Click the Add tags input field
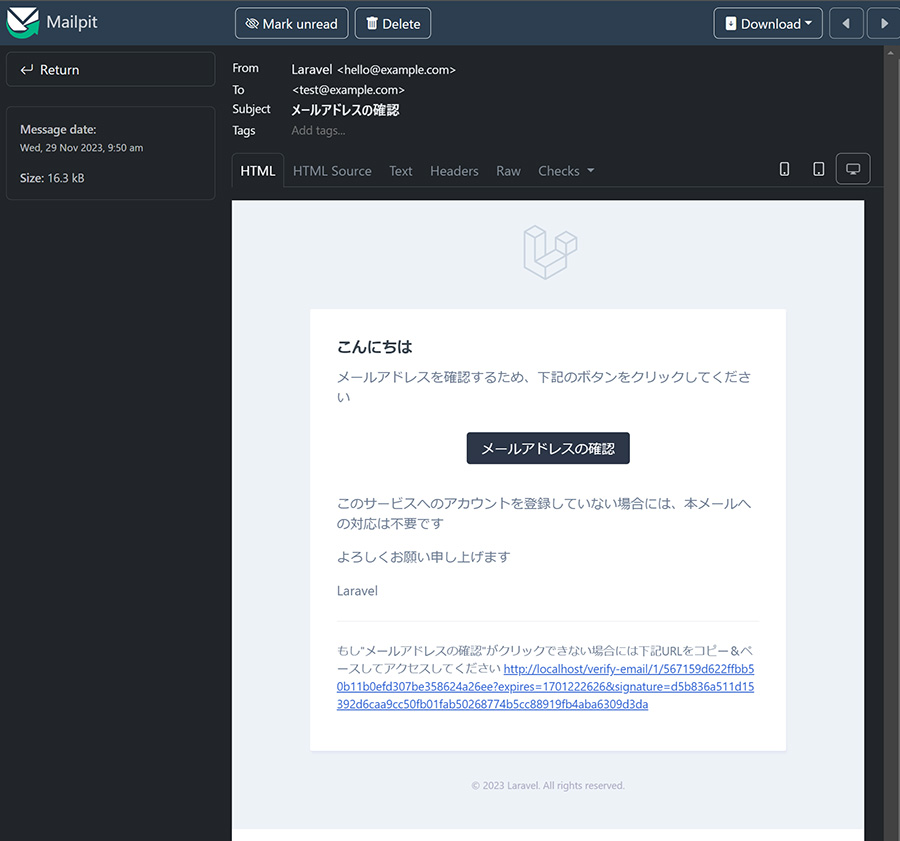The height and width of the screenshot is (841, 900). tap(318, 131)
